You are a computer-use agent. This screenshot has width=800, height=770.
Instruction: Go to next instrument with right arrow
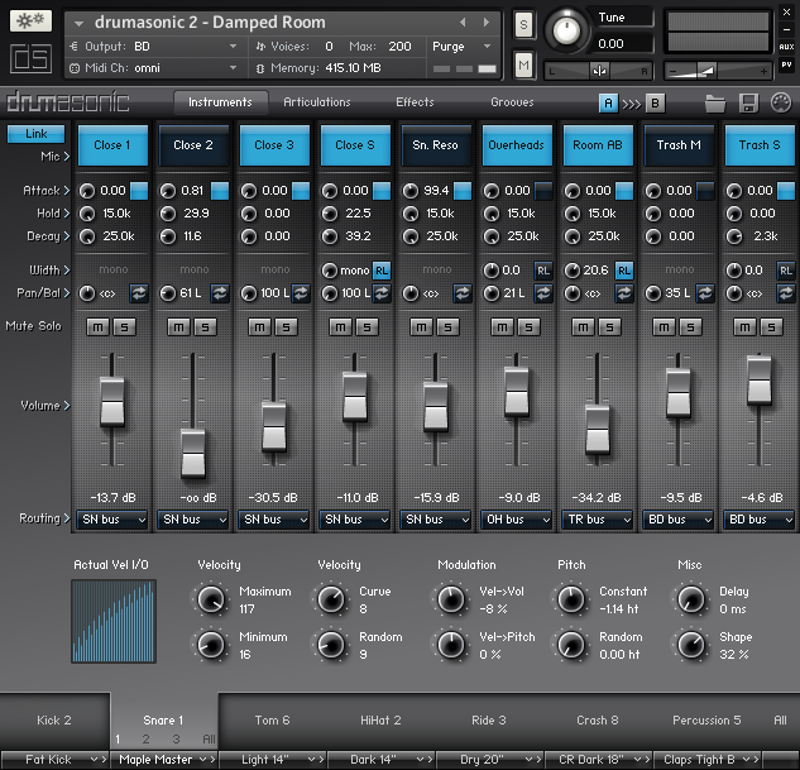pyautogui.click(x=486, y=22)
